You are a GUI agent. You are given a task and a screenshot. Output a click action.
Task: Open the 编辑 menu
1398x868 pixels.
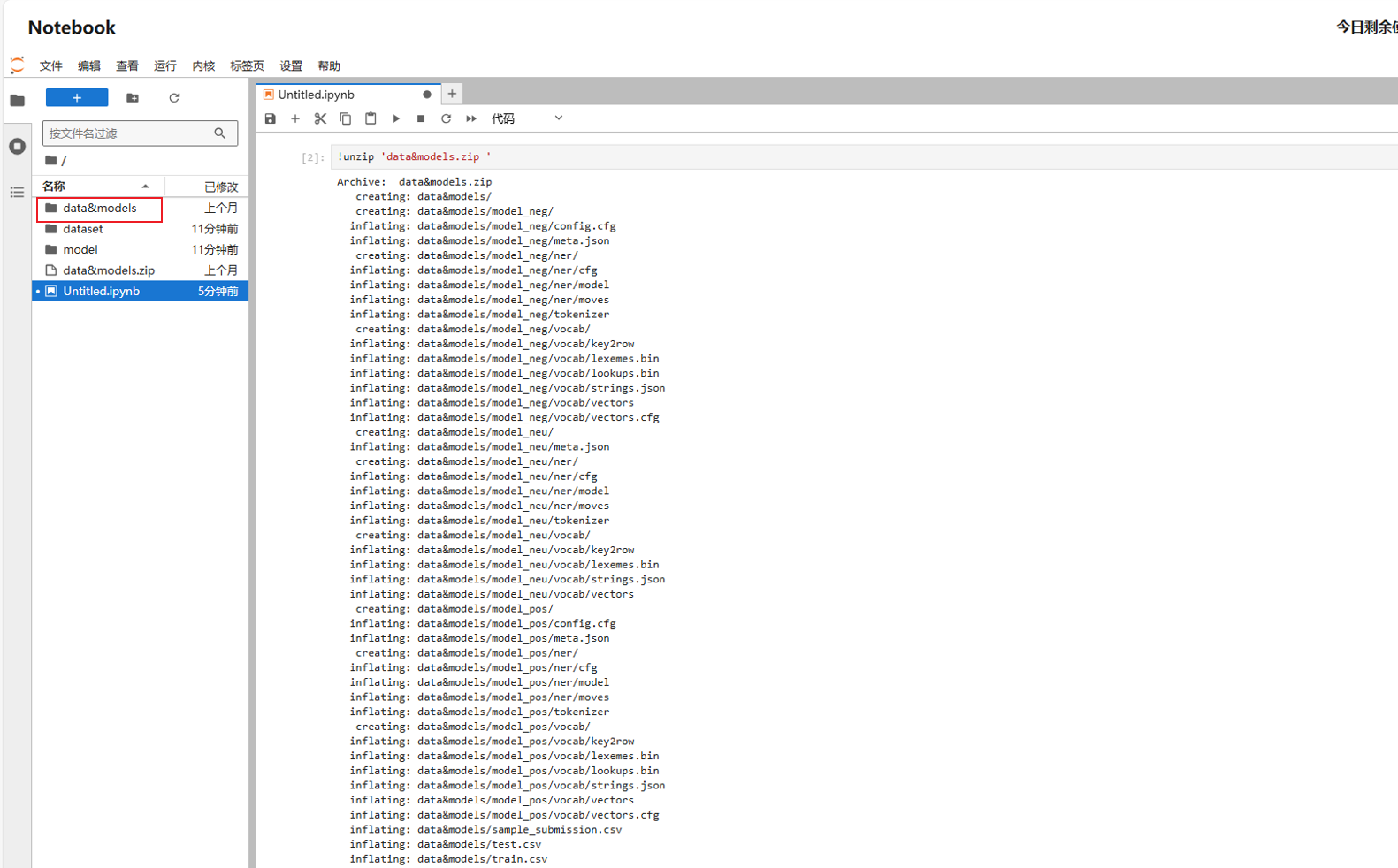89,66
